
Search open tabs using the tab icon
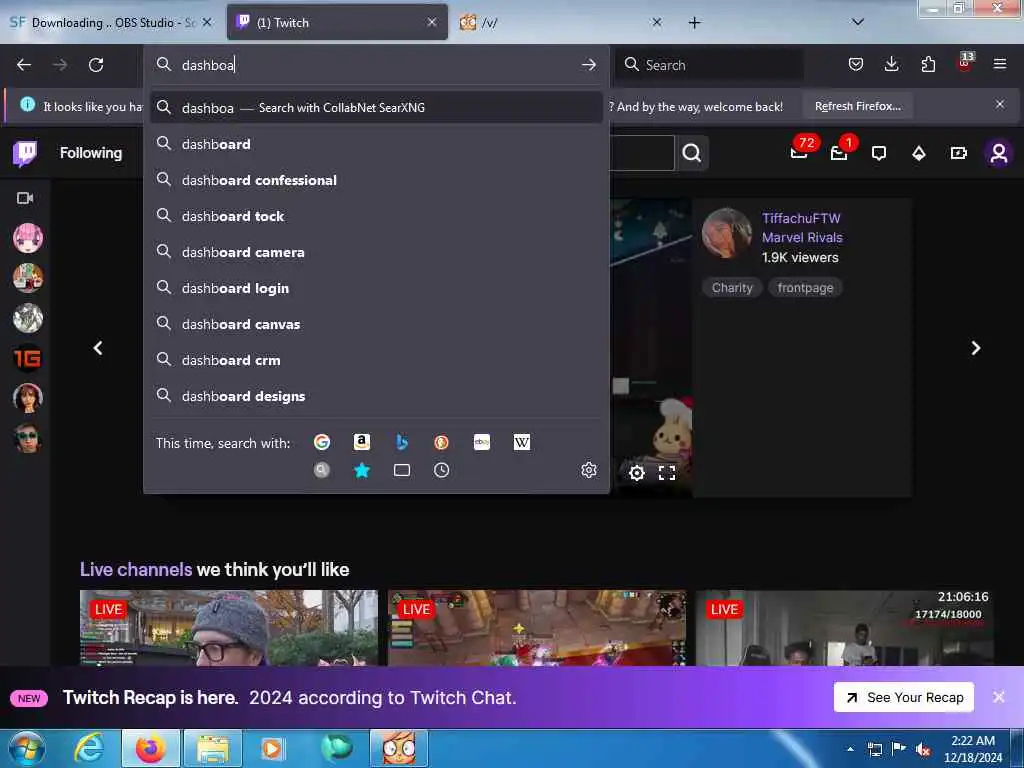click(402, 470)
